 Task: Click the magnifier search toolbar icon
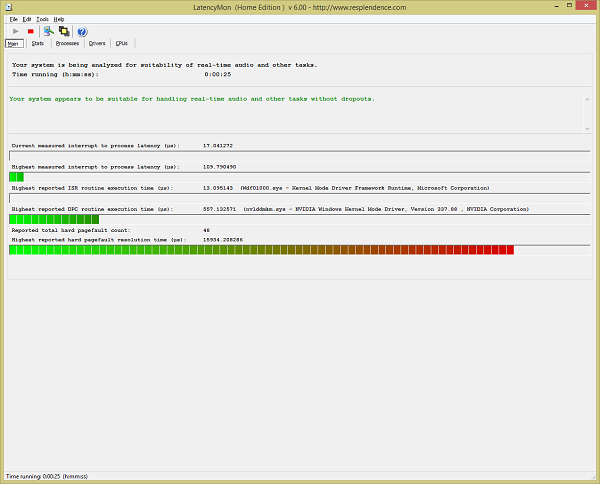coord(49,31)
